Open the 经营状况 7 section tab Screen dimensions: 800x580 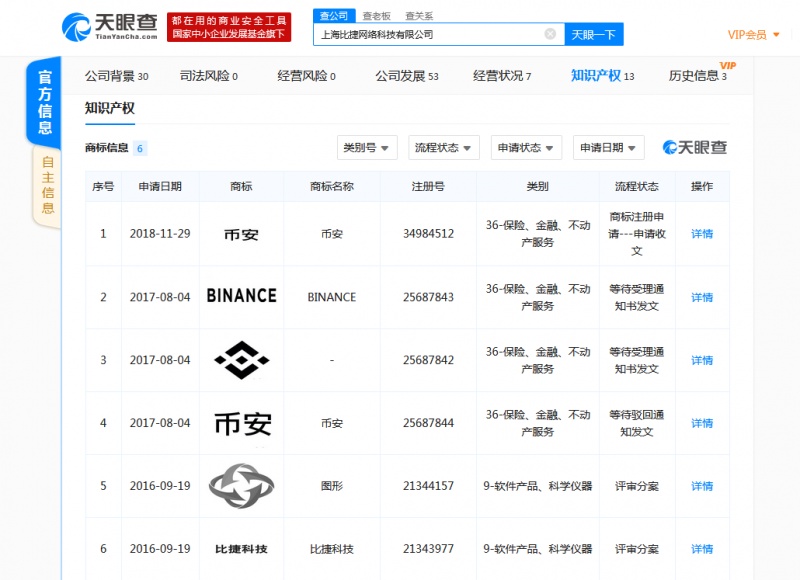502,76
